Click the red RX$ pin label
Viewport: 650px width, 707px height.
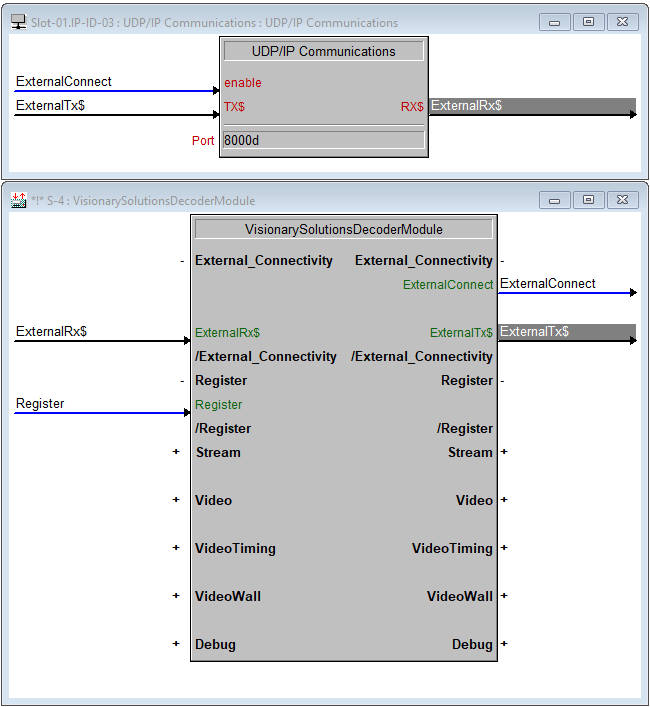[412, 107]
